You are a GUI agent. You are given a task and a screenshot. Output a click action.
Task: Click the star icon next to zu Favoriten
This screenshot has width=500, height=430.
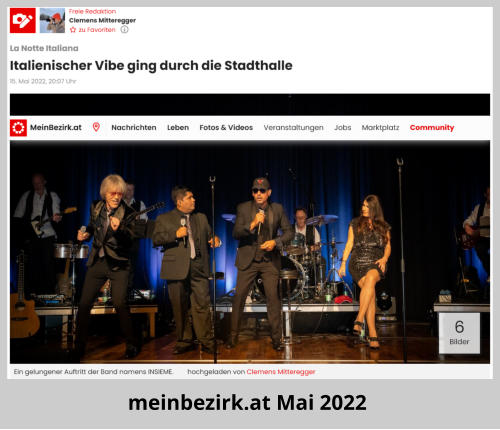73,30
